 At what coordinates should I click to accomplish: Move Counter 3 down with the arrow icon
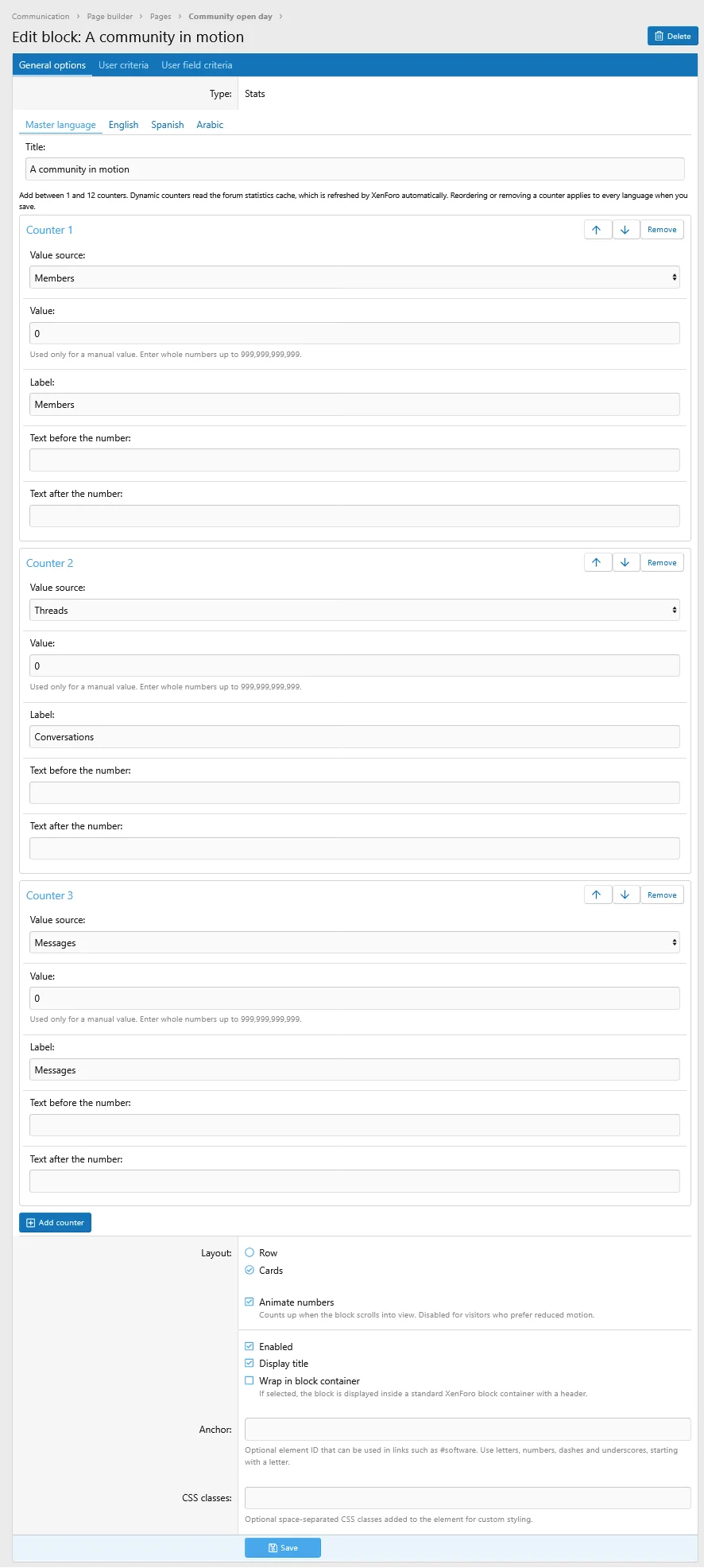(x=625, y=895)
